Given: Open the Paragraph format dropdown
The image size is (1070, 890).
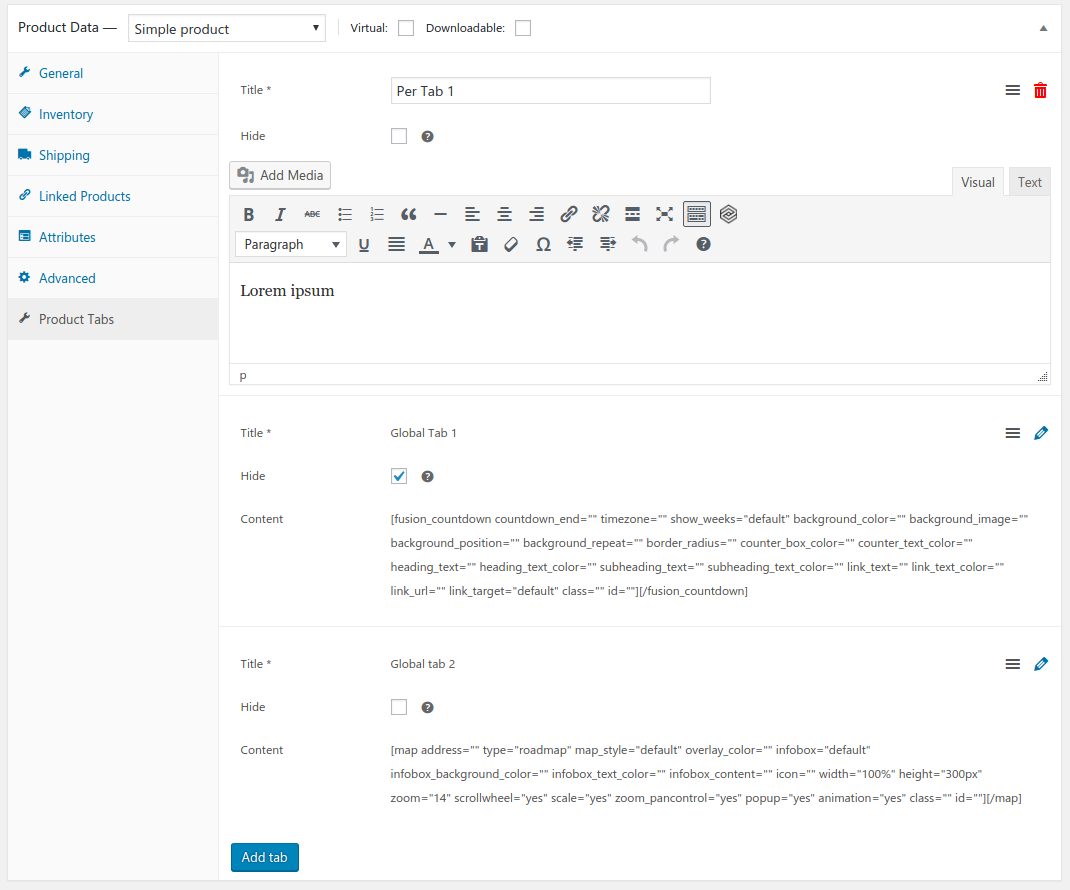Looking at the screenshot, I should point(291,244).
